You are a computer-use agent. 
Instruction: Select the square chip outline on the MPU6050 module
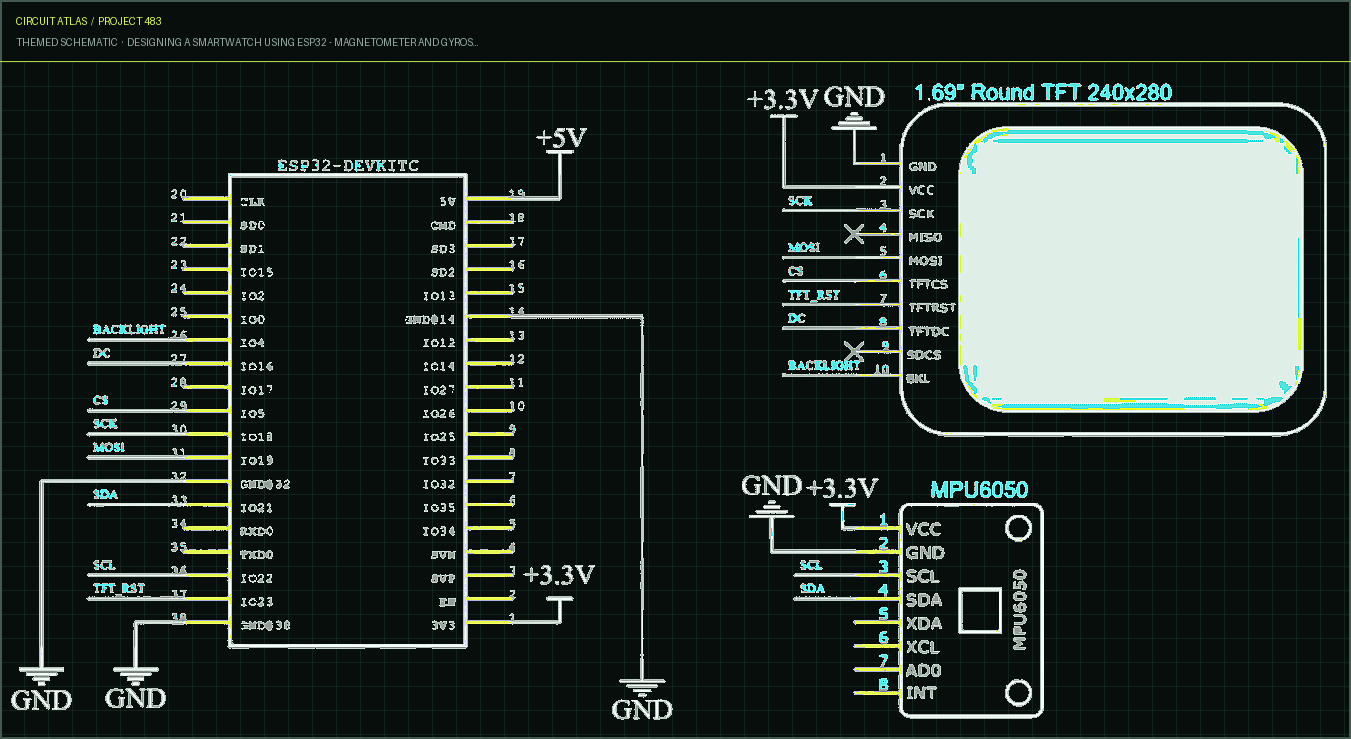[x=979, y=610]
